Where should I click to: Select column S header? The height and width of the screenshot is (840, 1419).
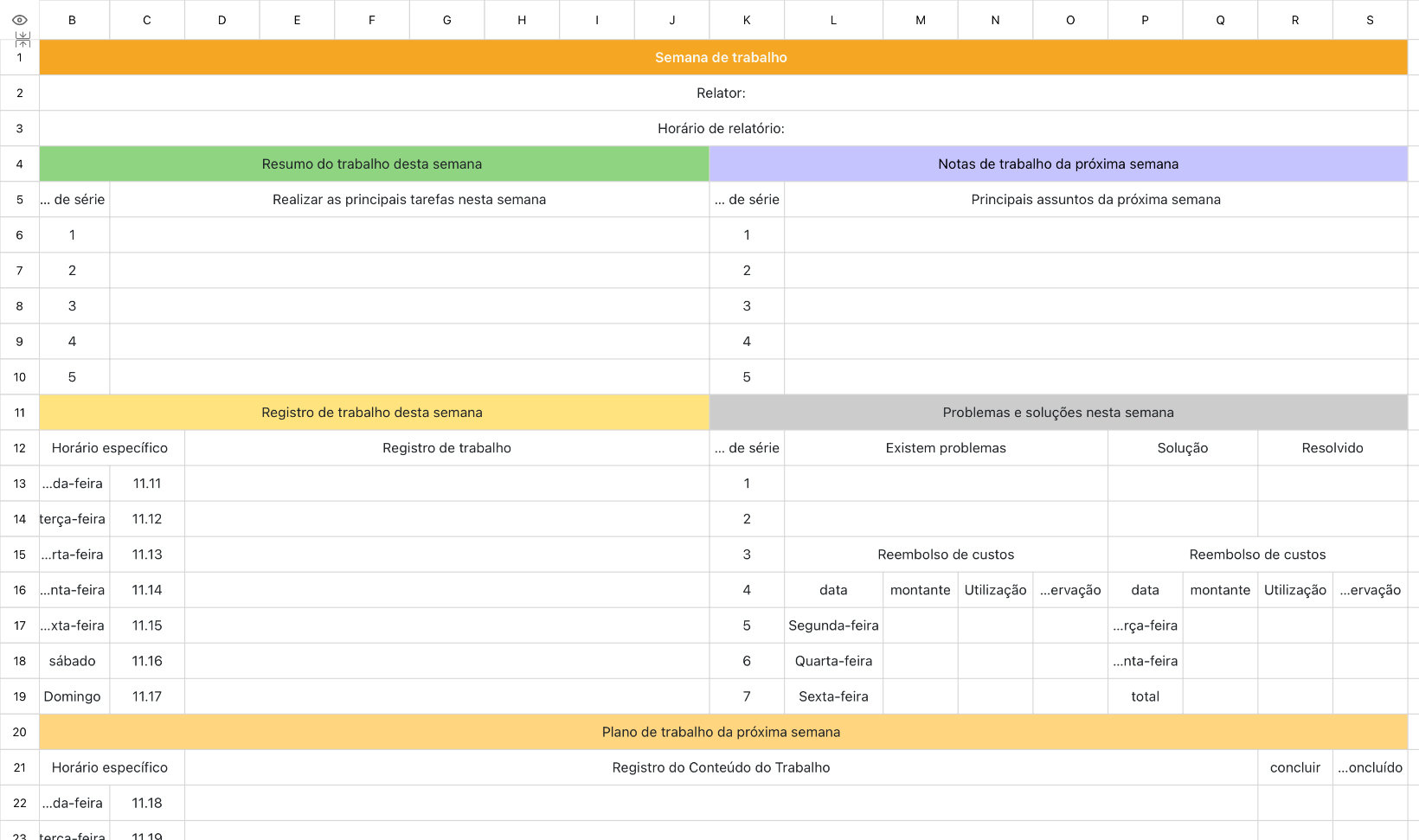pos(1370,20)
